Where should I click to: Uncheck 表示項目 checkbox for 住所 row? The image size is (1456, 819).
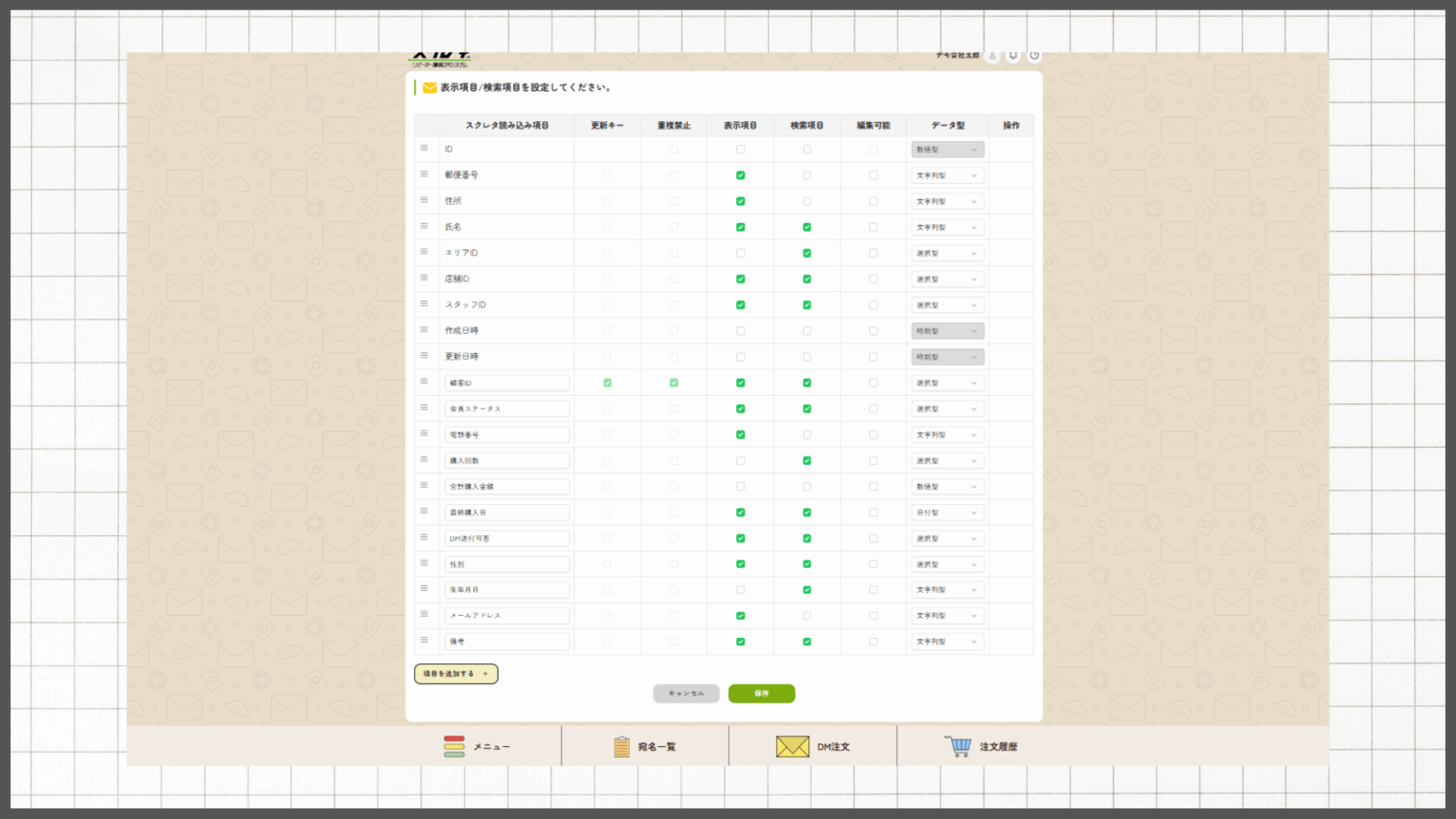[x=741, y=201]
